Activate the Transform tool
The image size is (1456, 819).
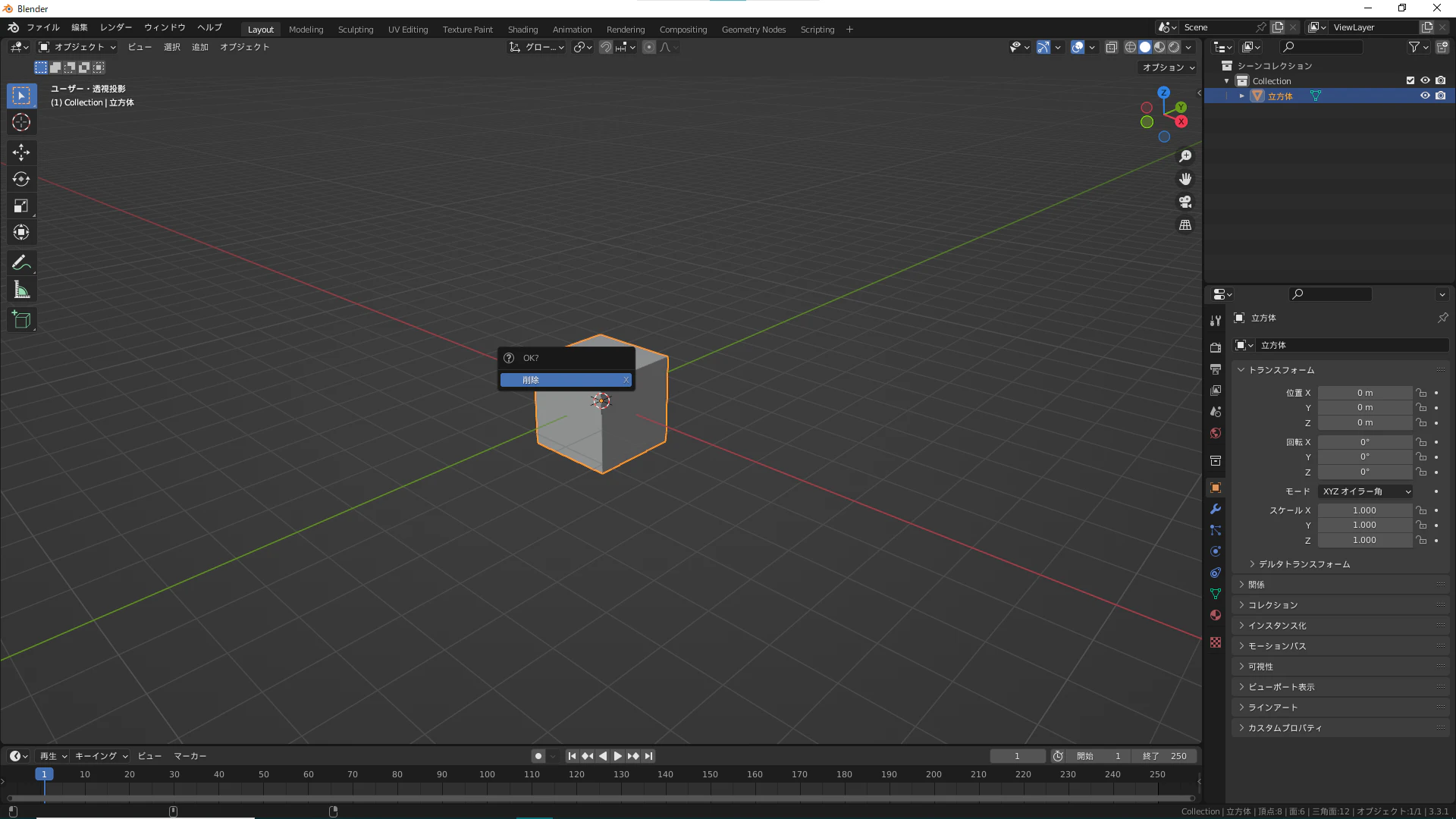[21, 232]
